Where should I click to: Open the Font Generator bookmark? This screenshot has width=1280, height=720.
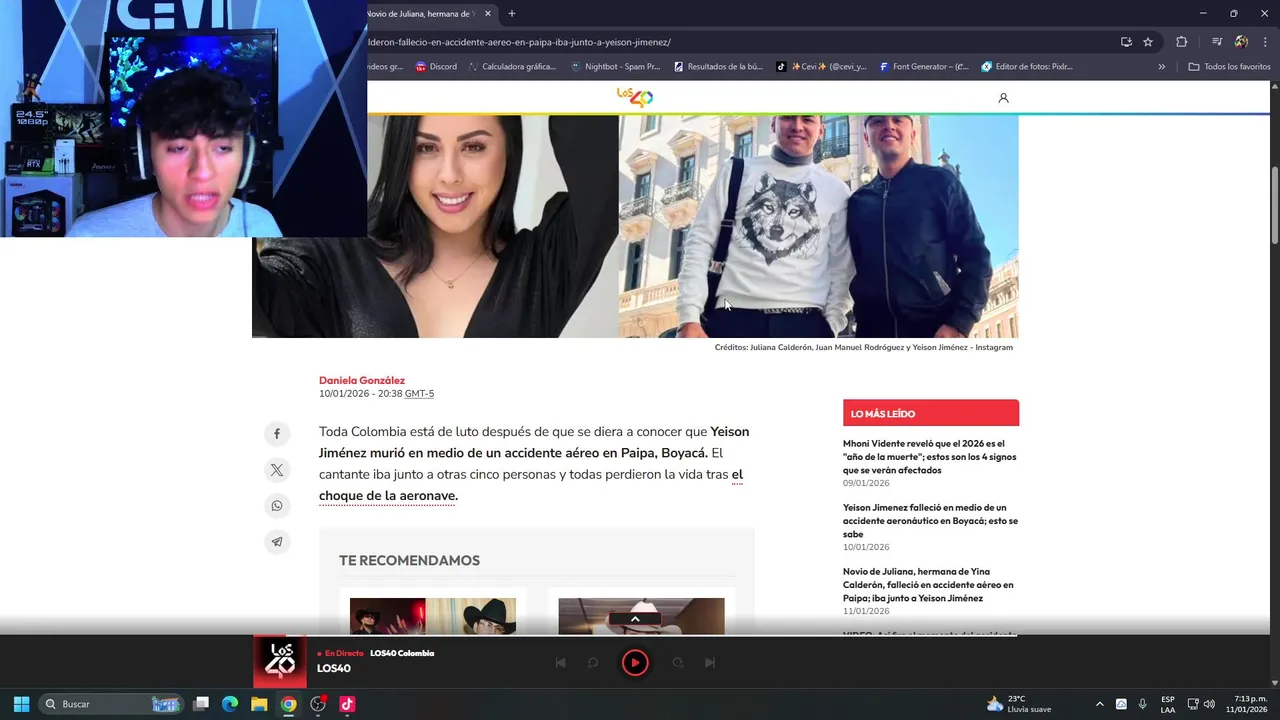tap(924, 67)
